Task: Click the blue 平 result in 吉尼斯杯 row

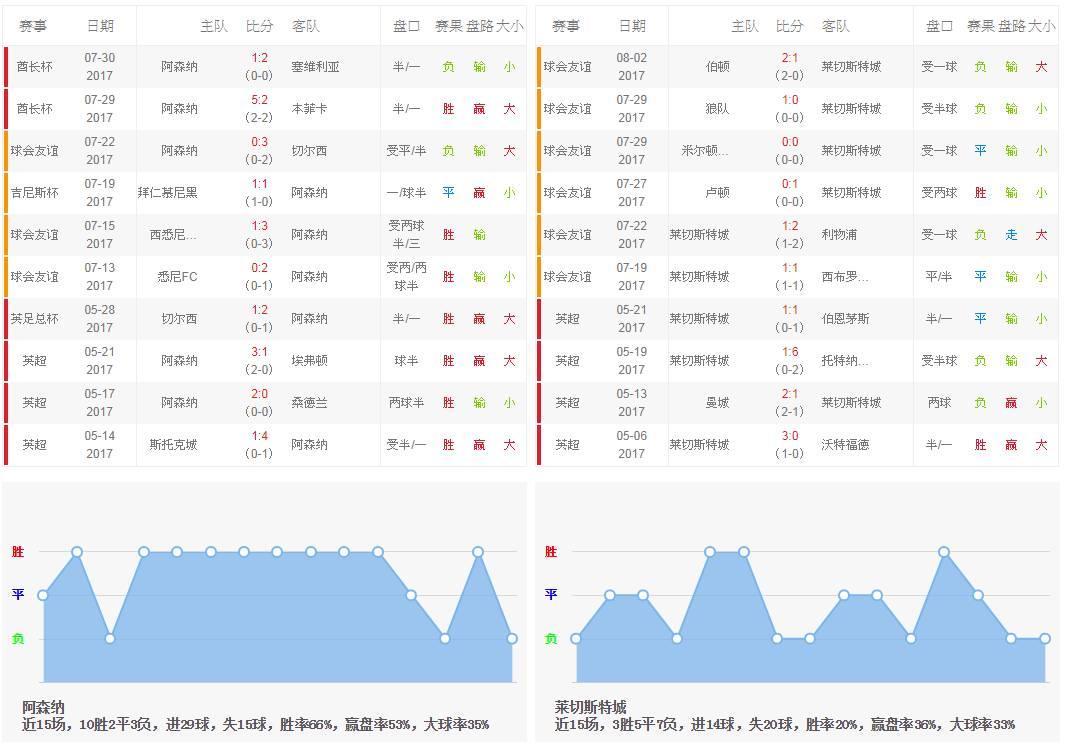Action: [x=447, y=192]
